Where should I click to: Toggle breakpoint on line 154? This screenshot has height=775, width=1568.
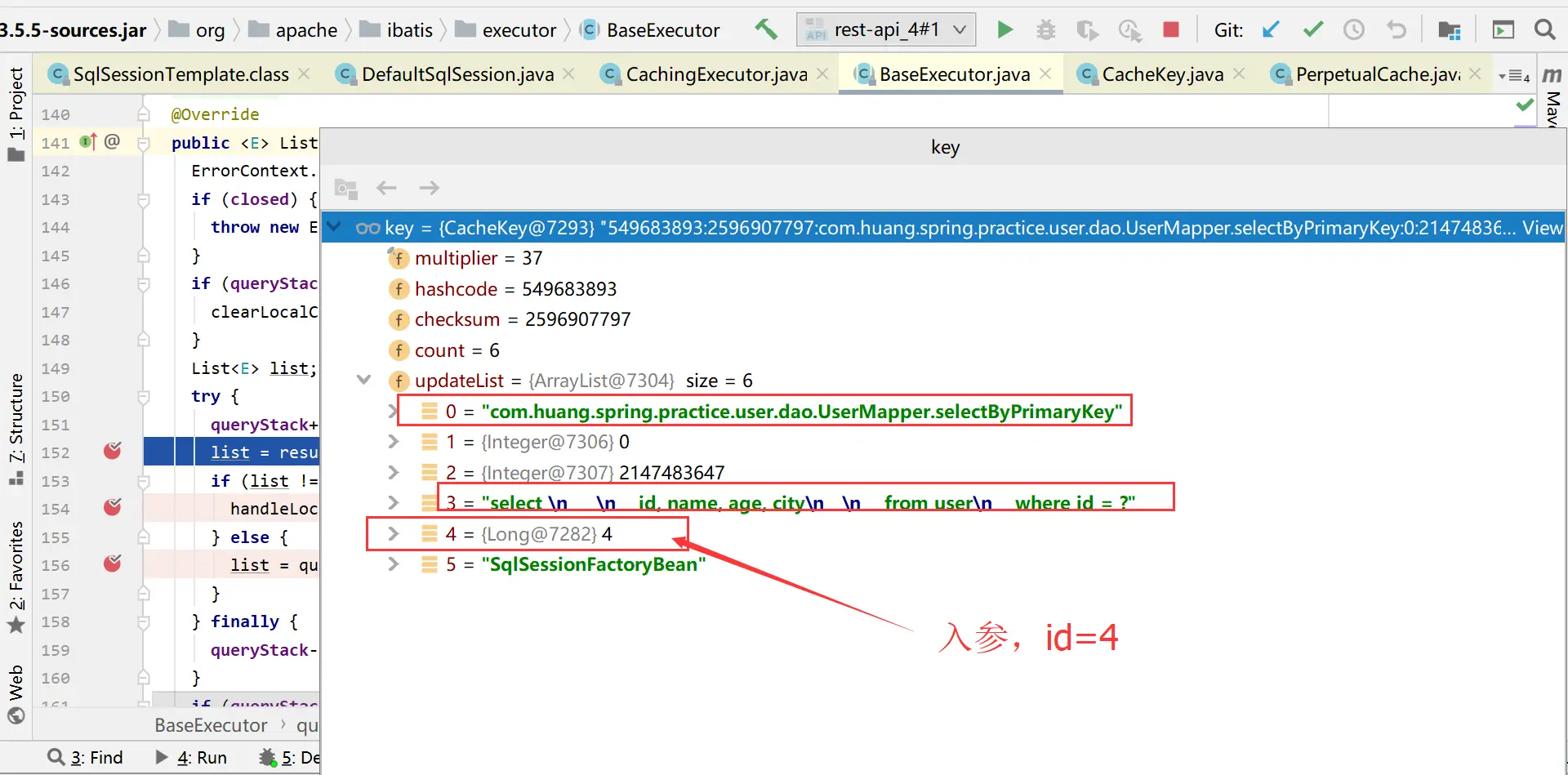point(113,507)
